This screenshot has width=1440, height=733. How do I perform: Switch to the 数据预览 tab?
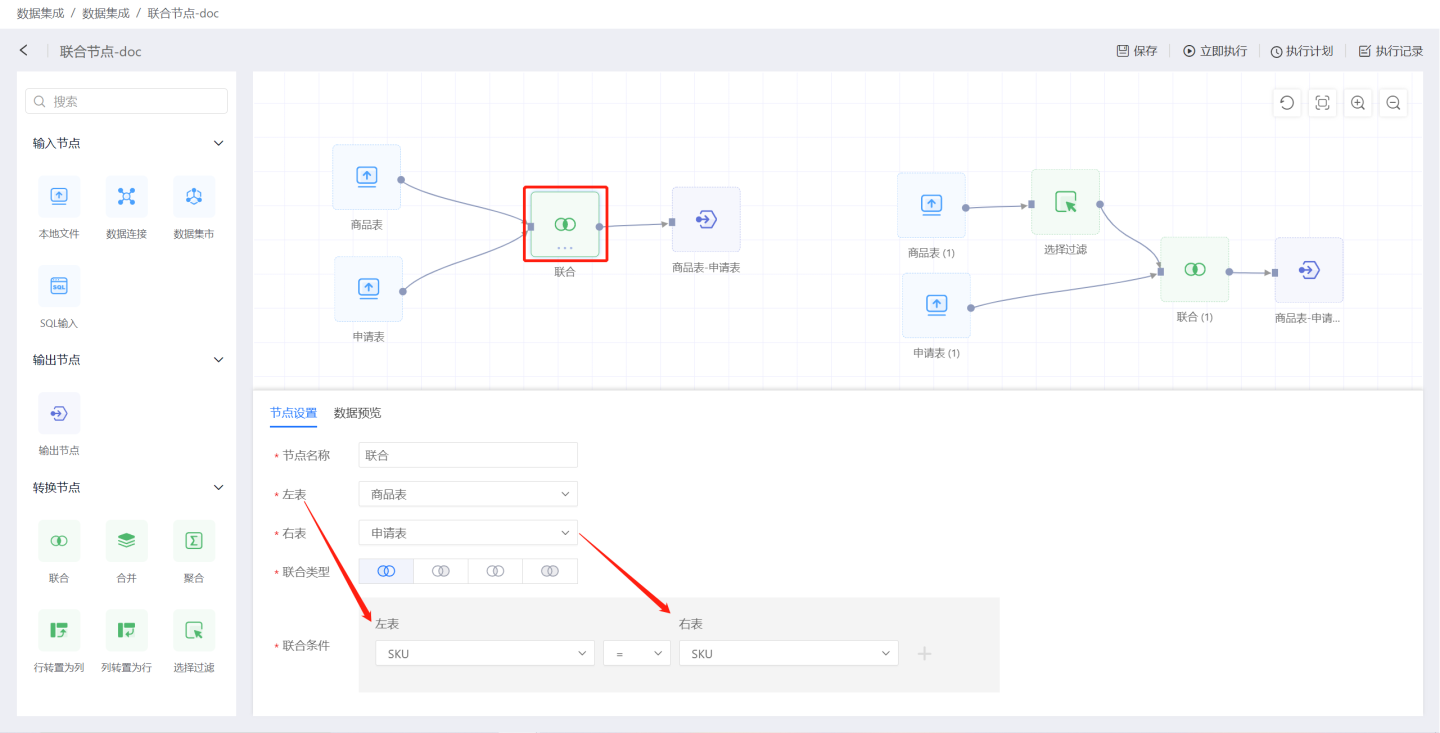(x=357, y=413)
